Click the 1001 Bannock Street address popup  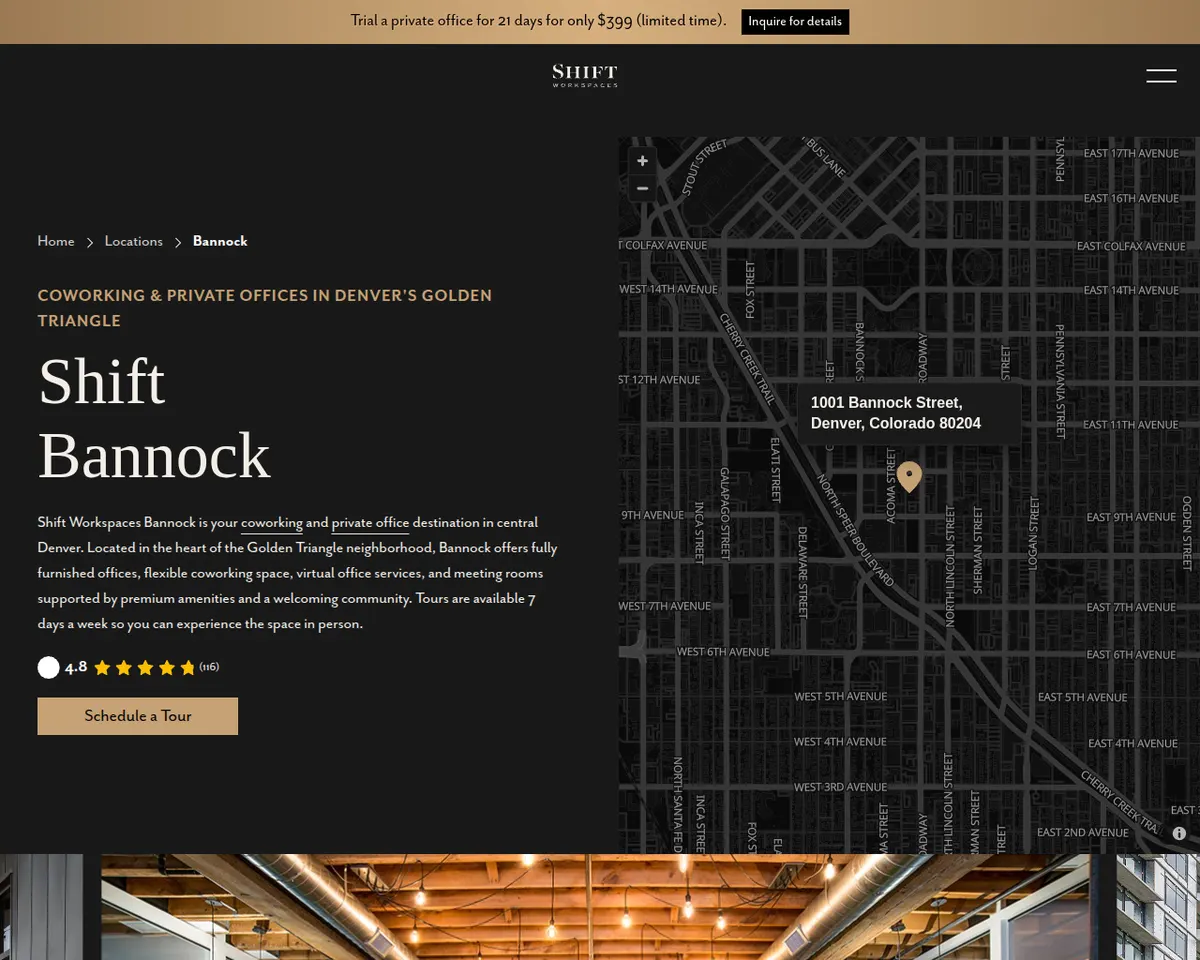(908, 413)
